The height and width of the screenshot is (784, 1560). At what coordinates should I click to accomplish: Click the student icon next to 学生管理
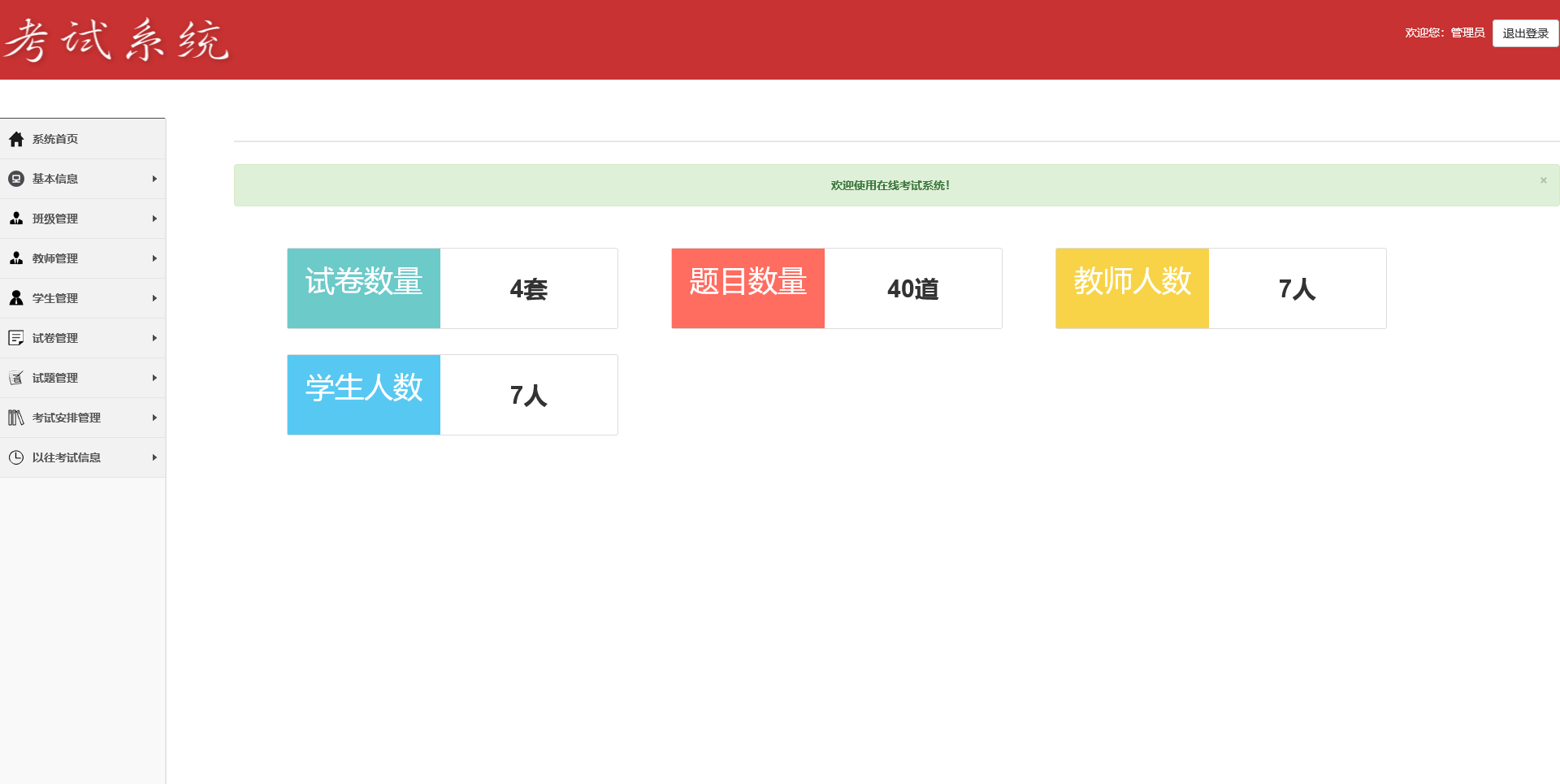point(16,298)
